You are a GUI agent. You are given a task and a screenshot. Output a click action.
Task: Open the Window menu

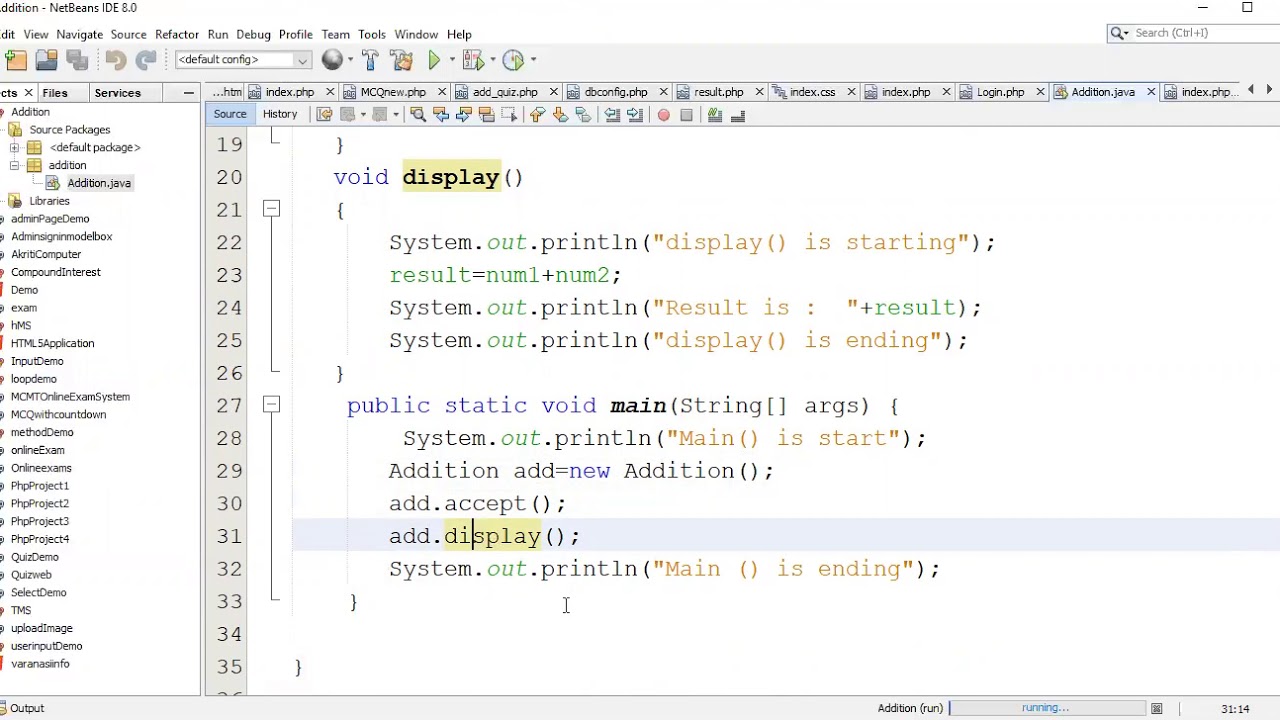(416, 35)
